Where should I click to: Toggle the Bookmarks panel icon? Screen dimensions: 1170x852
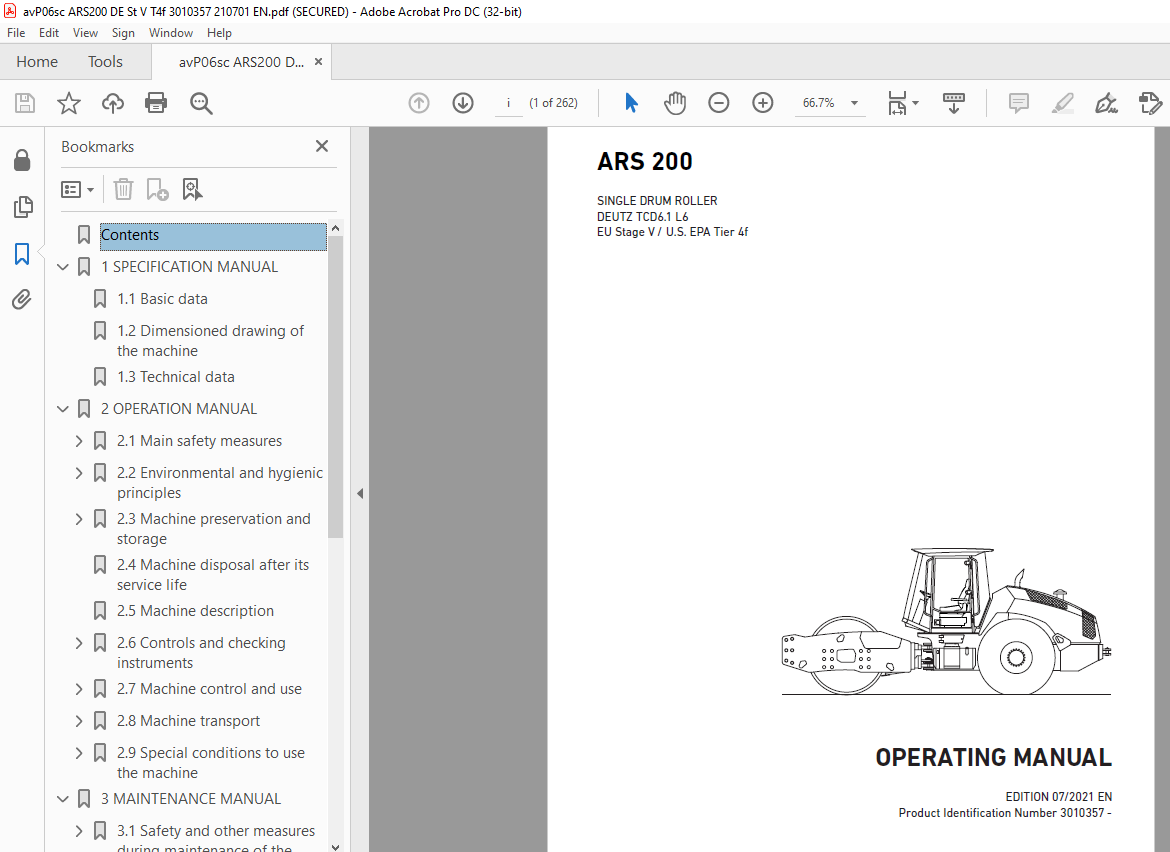point(22,254)
